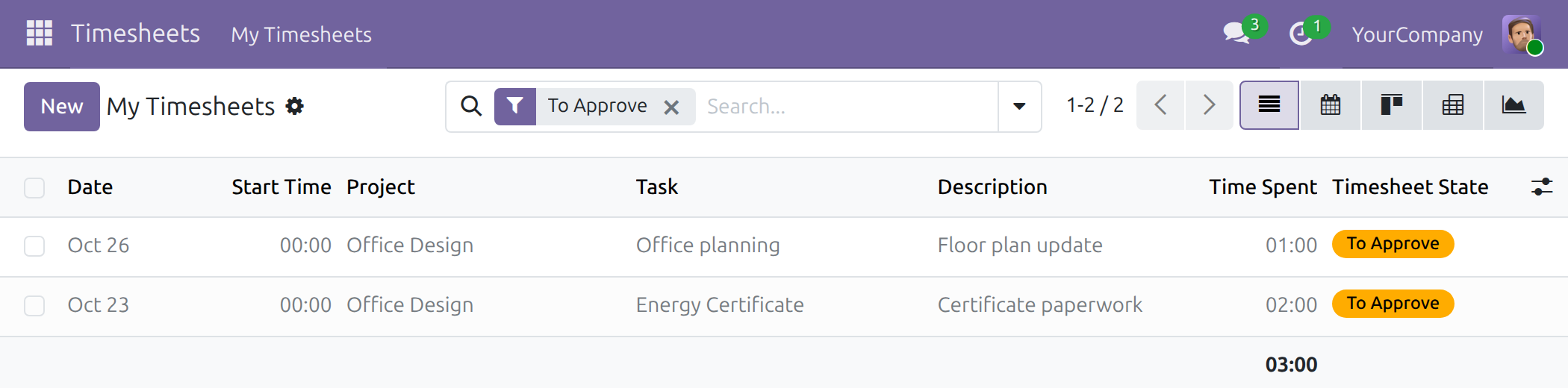The width and height of the screenshot is (1568, 388).
Task: Open the YourCompany company switcher
Action: pos(1417,34)
